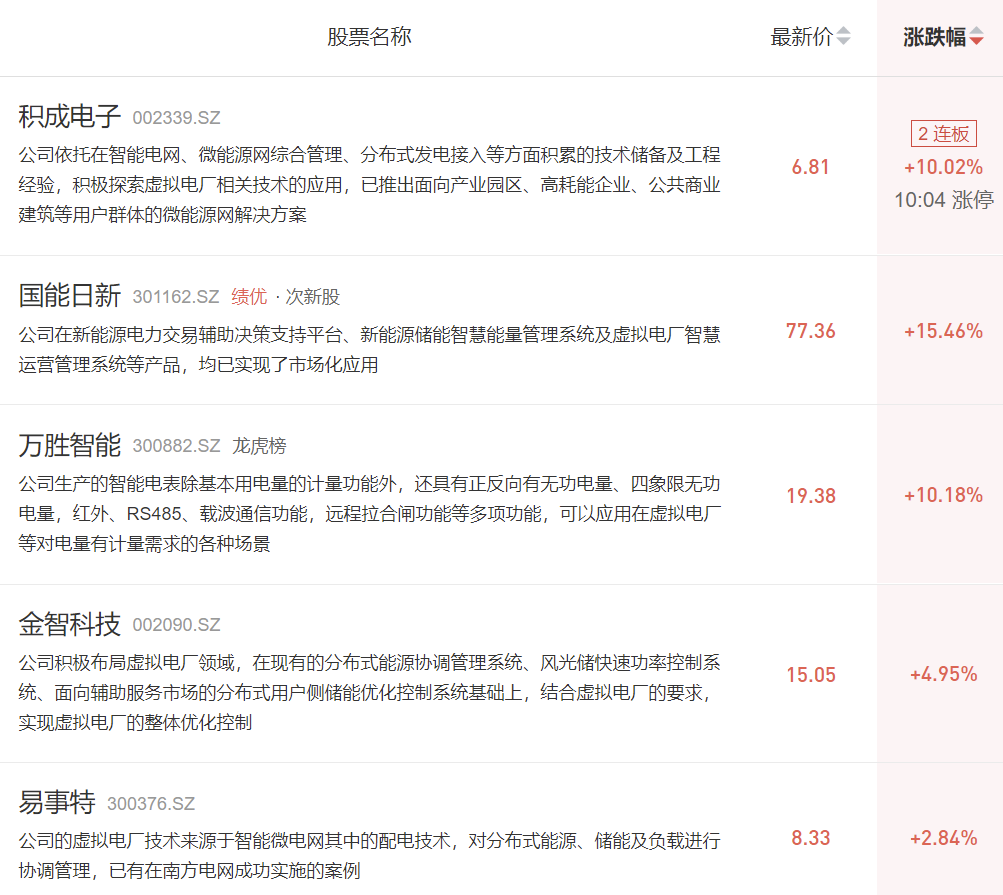This screenshot has width=1003, height=895.
Task: Click the 次新股 tag
Action: 312,297
